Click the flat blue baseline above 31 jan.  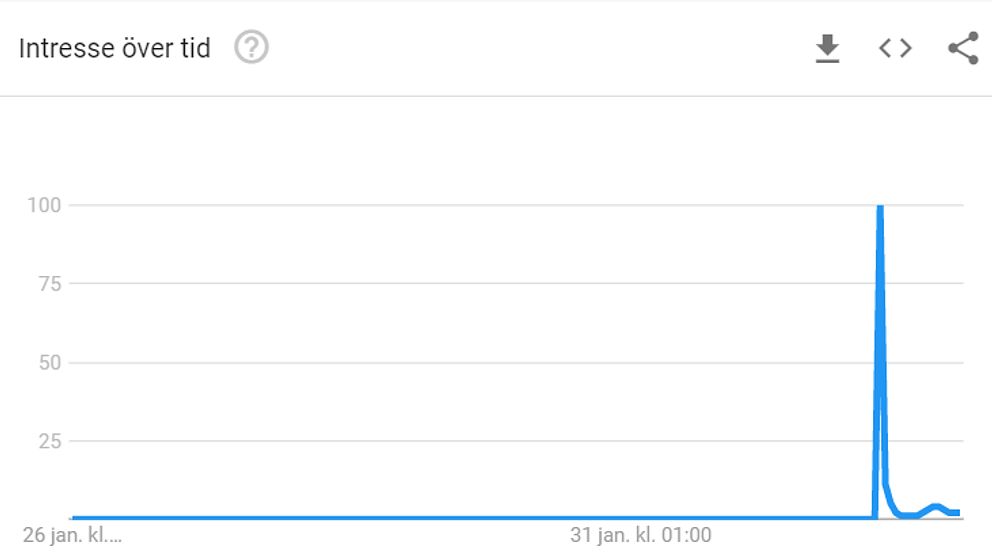[640, 518]
